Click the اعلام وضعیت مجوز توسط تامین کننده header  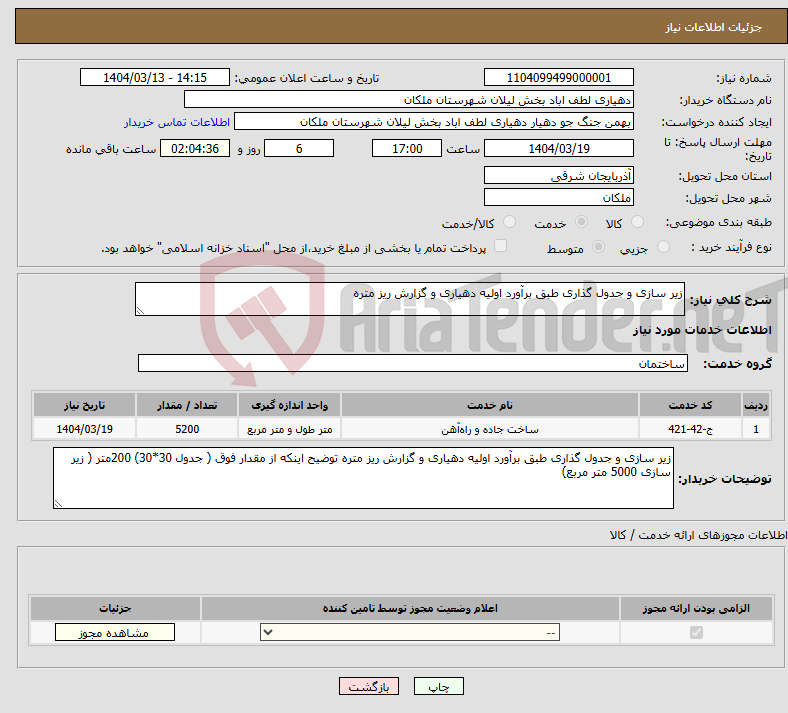(410, 608)
